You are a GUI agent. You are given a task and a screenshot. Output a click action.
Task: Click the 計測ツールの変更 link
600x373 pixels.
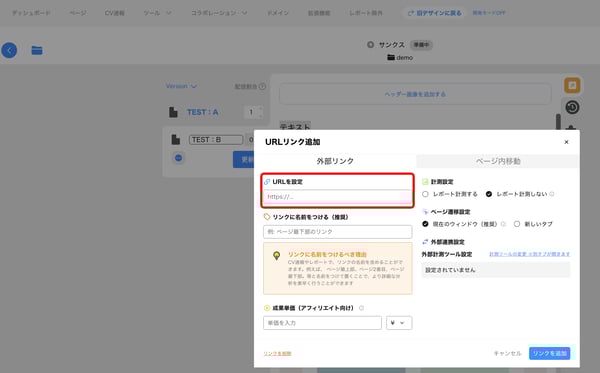pyautogui.click(x=530, y=254)
